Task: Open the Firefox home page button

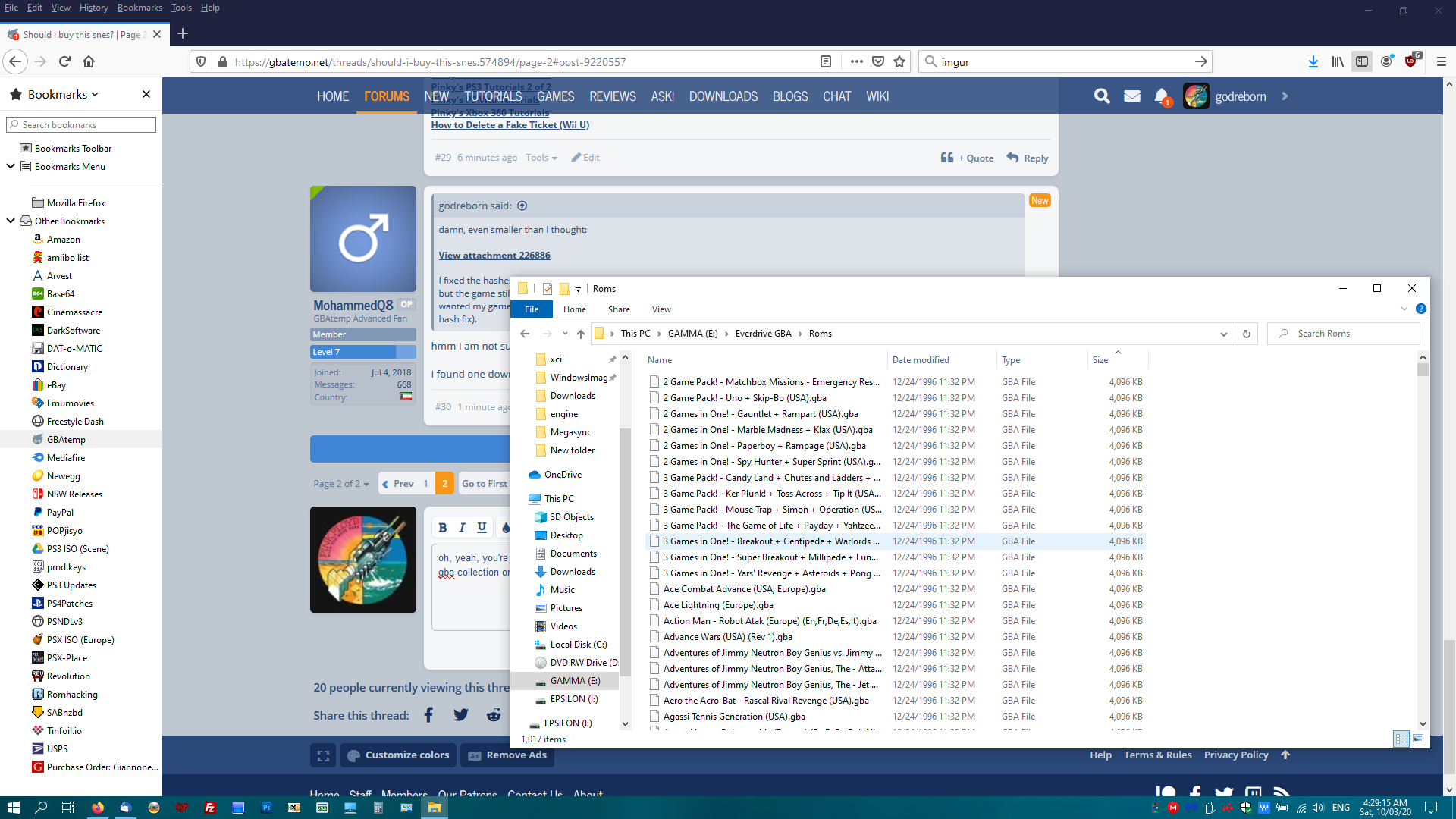Action: point(89,62)
